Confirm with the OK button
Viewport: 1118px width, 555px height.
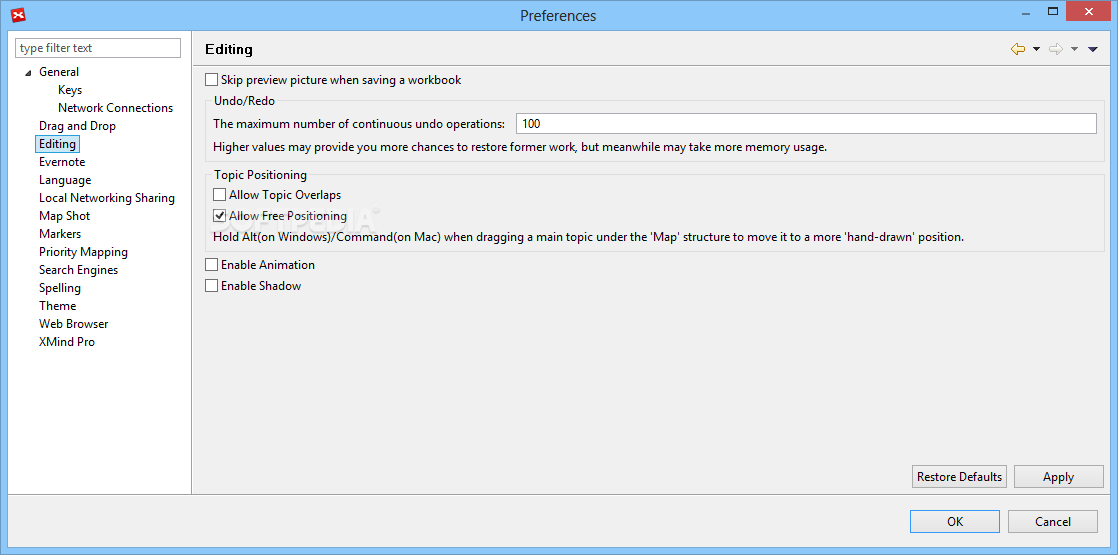pos(955,521)
